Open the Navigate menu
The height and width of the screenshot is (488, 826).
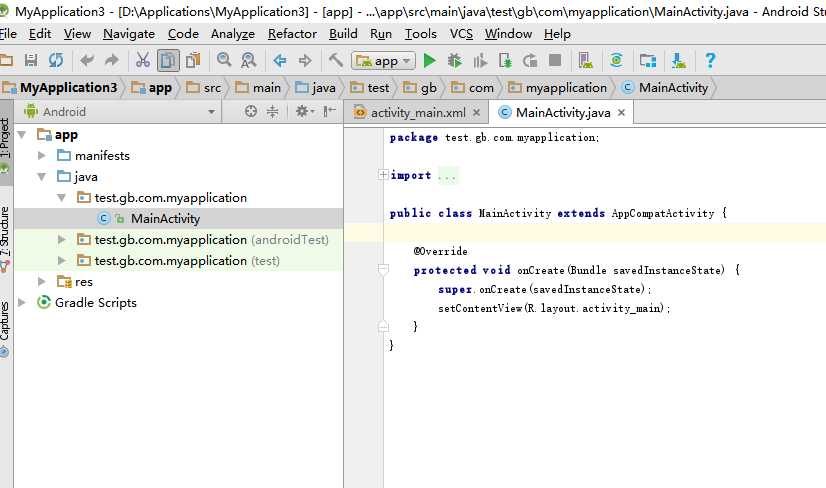click(129, 34)
